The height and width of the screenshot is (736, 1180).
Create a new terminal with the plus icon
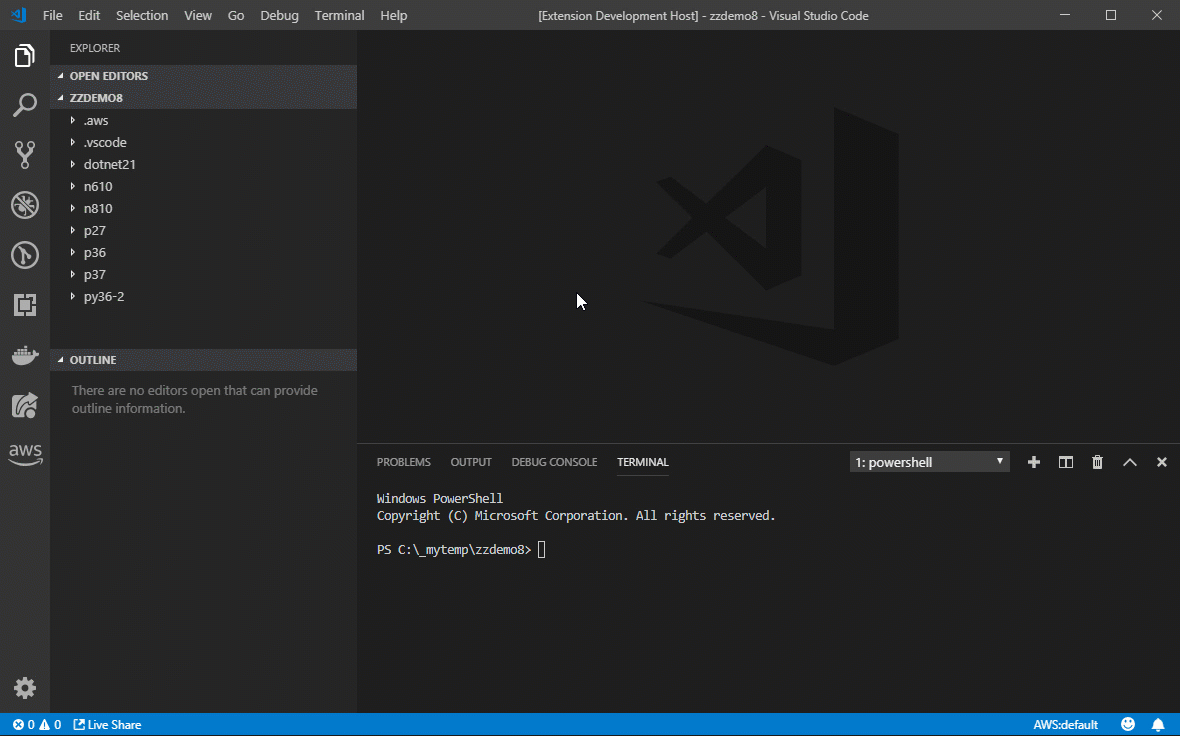[x=1033, y=461]
